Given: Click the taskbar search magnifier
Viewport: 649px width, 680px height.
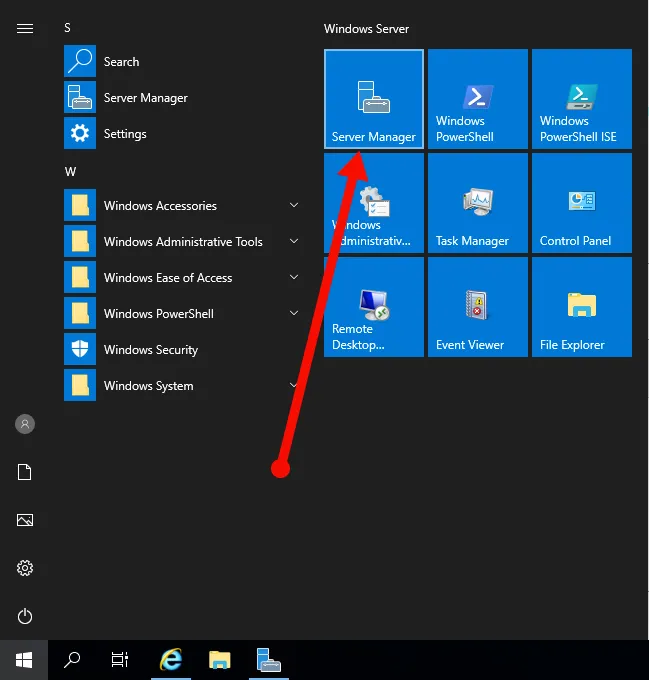Looking at the screenshot, I should coord(72,660).
